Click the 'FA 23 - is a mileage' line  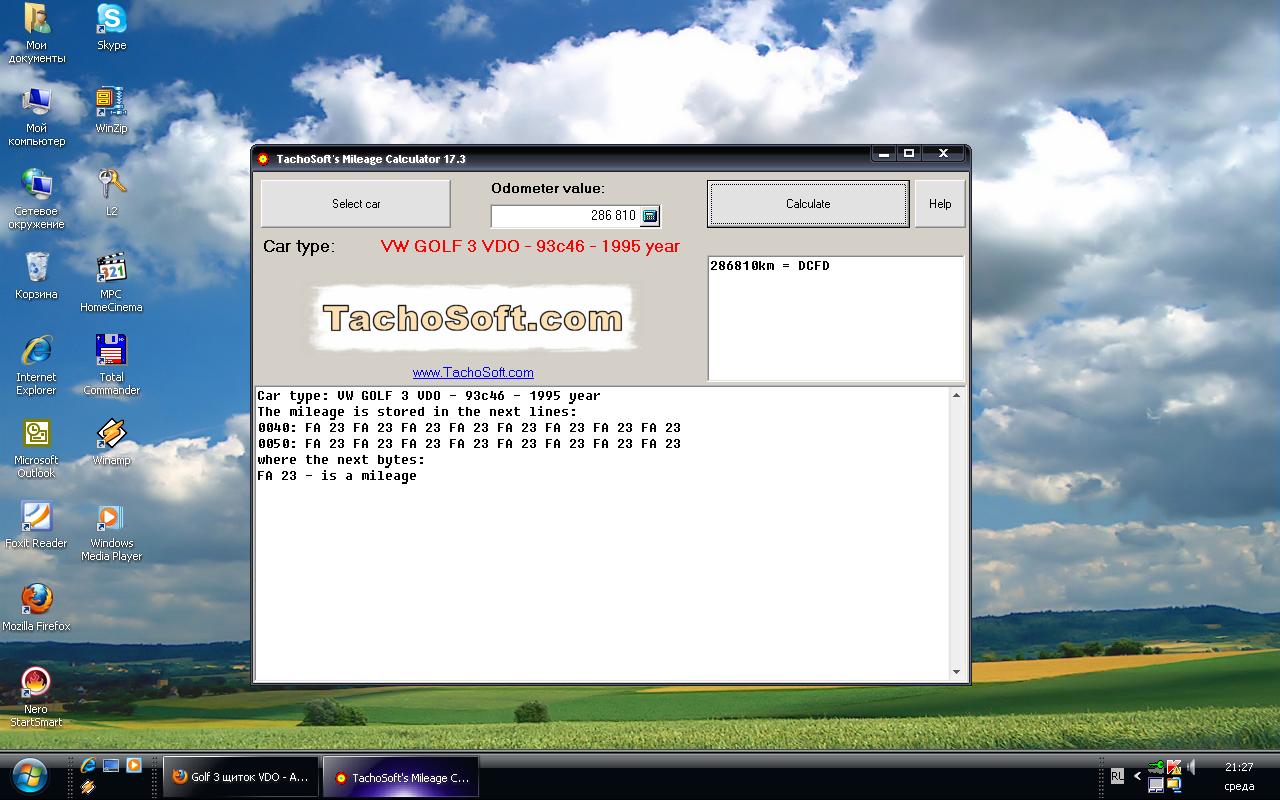click(x=337, y=476)
